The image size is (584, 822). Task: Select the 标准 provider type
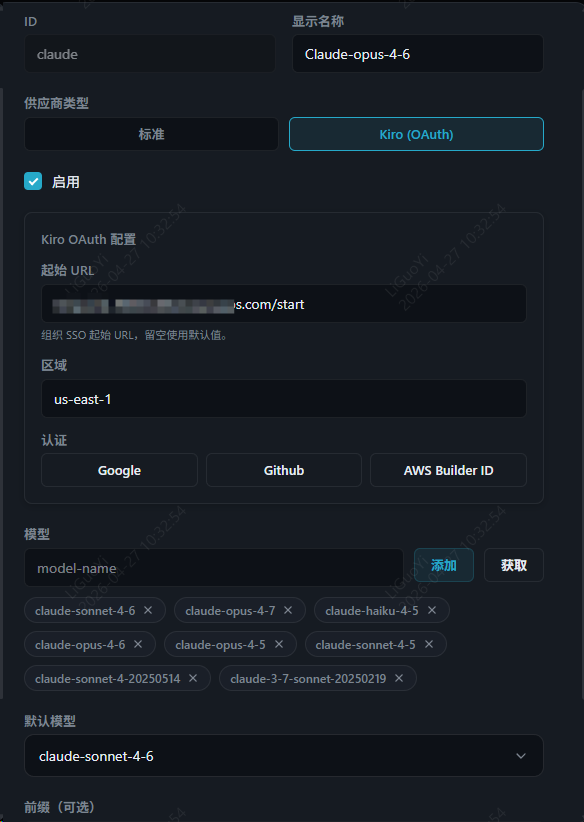coord(151,134)
